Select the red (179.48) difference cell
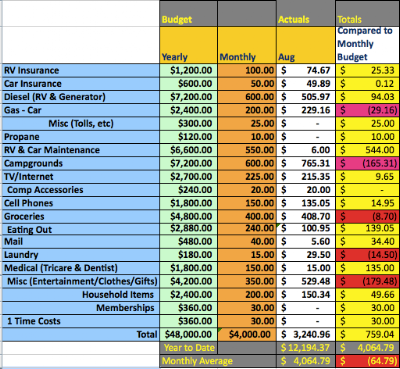 point(367,282)
